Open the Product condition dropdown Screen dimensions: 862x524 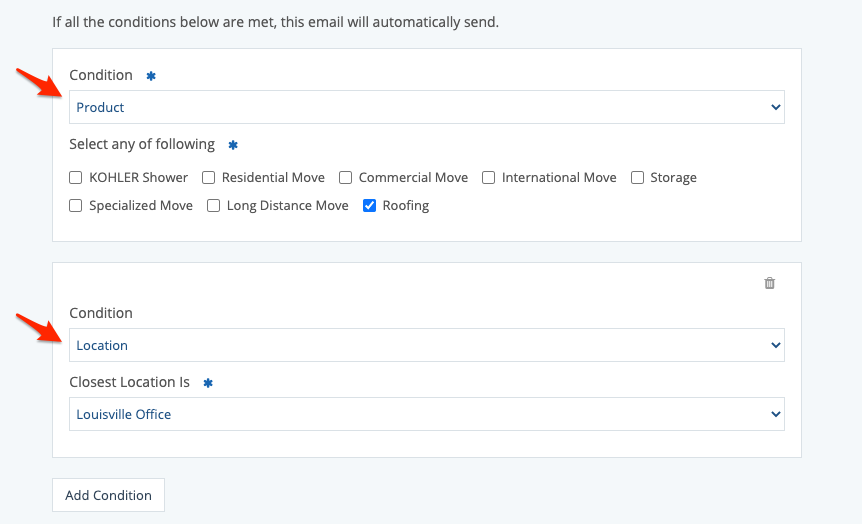coord(426,107)
